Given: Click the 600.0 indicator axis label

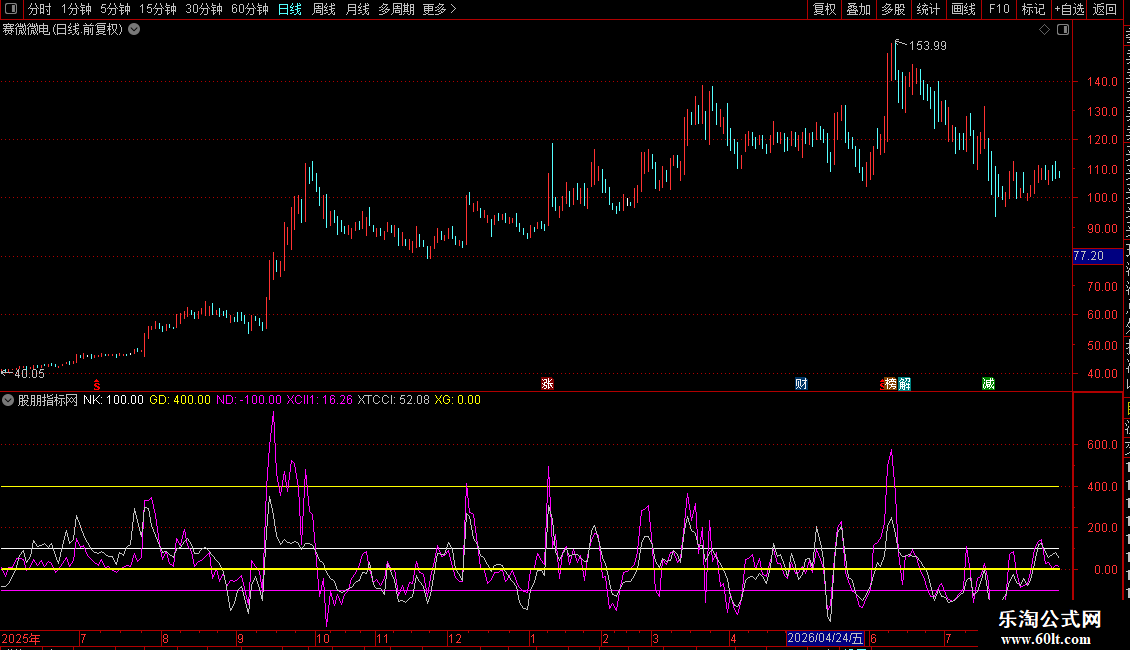Looking at the screenshot, I should coord(1103,445).
